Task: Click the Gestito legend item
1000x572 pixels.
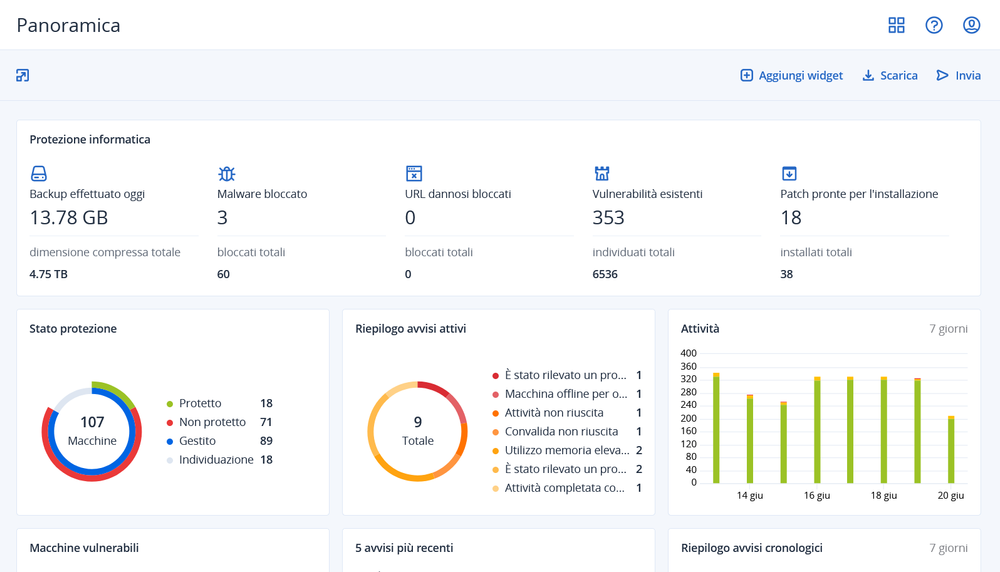Action: (x=199, y=441)
